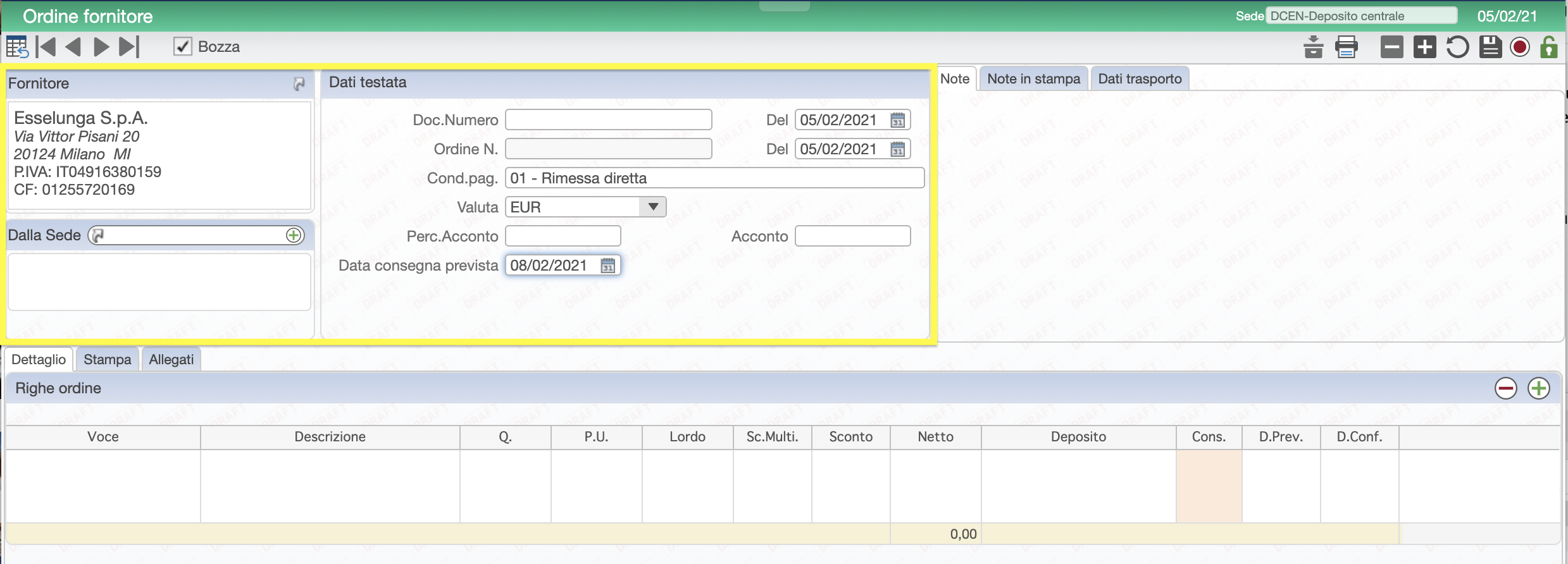The height and width of the screenshot is (564, 1568).
Task: Switch to the Note tab
Action: pos(955,79)
